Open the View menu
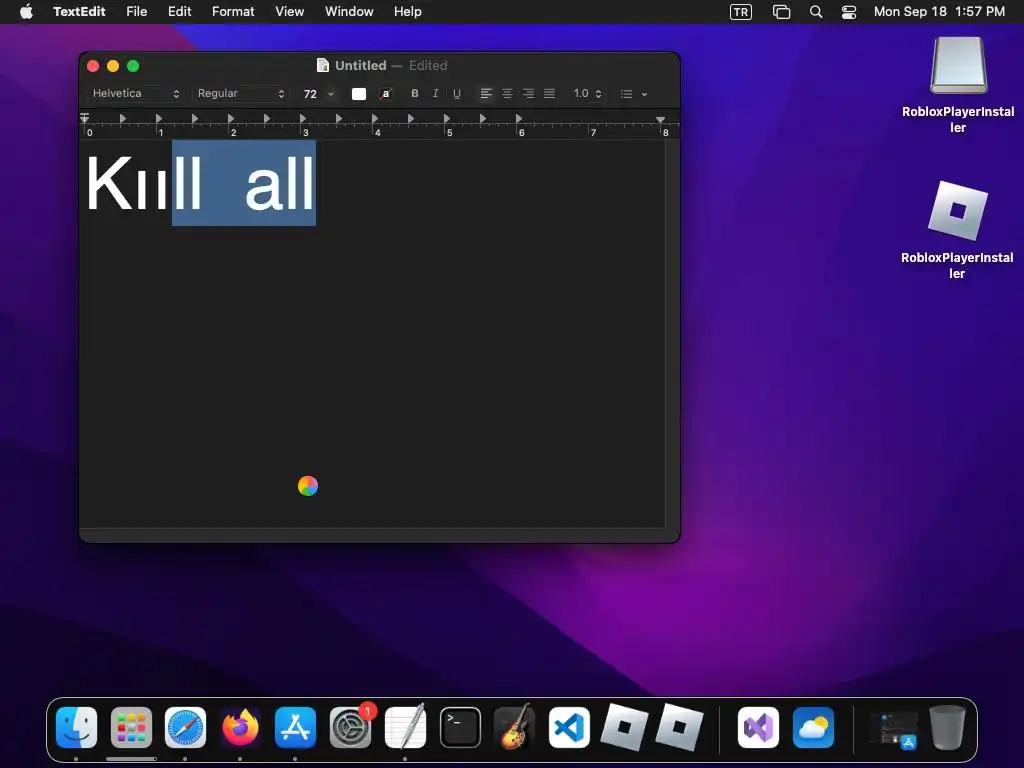This screenshot has height=768, width=1024. [x=289, y=12]
